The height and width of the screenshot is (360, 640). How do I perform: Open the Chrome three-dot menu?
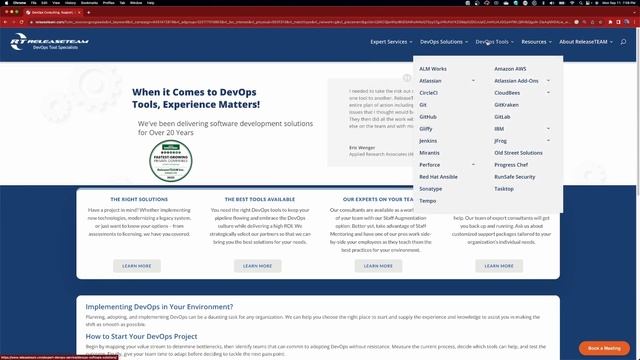634,22
